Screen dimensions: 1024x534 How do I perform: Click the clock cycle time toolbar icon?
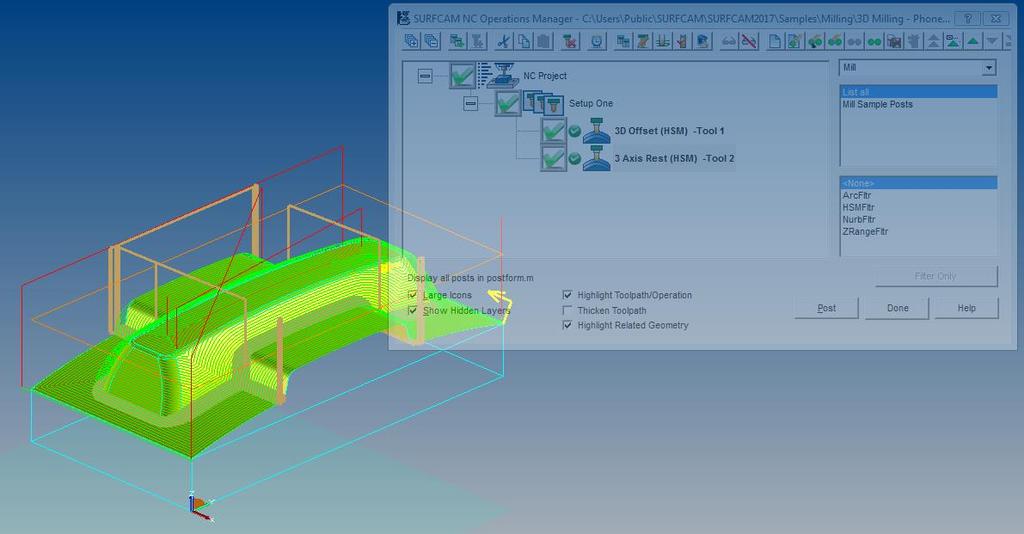(598, 41)
